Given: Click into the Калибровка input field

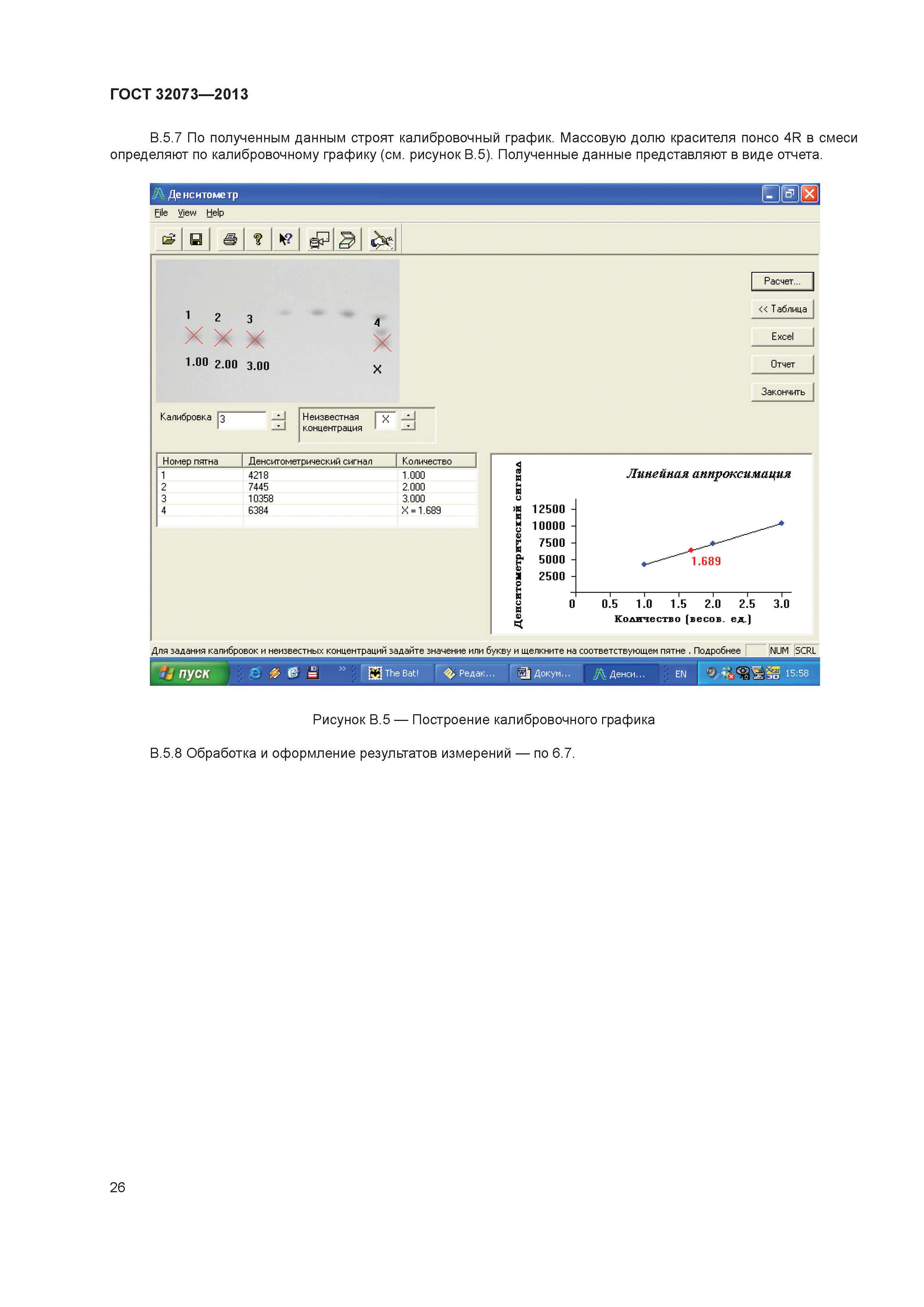Looking at the screenshot, I should 242,420.
